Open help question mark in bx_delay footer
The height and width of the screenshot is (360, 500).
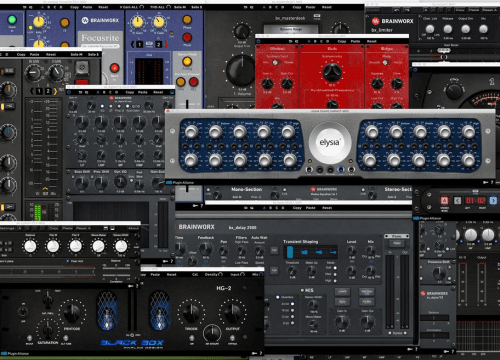tap(417, 349)
